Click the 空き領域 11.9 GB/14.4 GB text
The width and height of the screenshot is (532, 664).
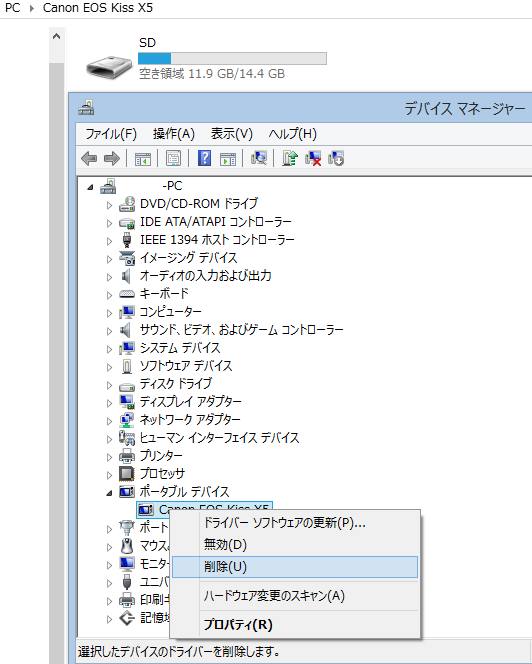[212, 74]
